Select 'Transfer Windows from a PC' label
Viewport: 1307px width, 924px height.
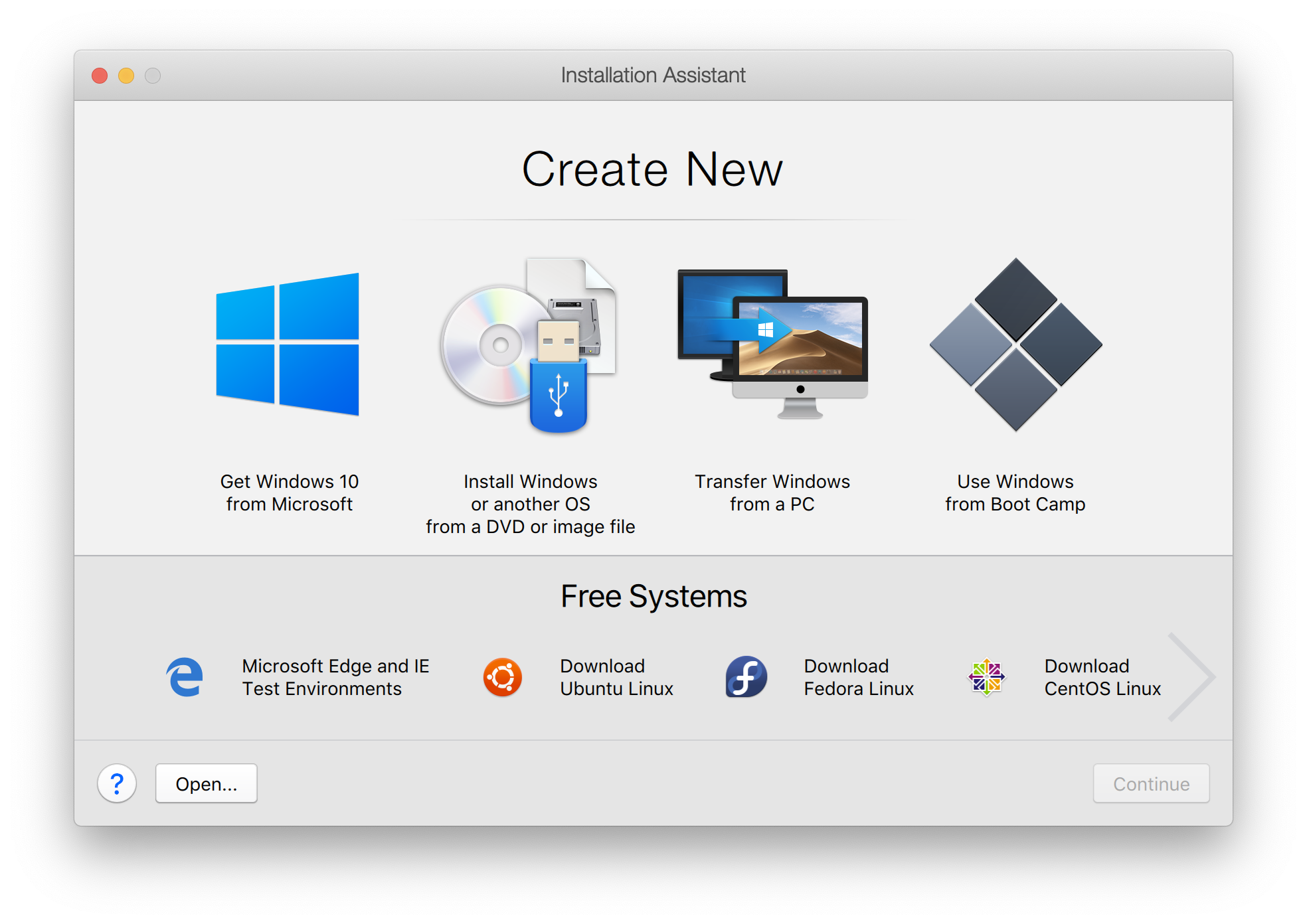772,493
